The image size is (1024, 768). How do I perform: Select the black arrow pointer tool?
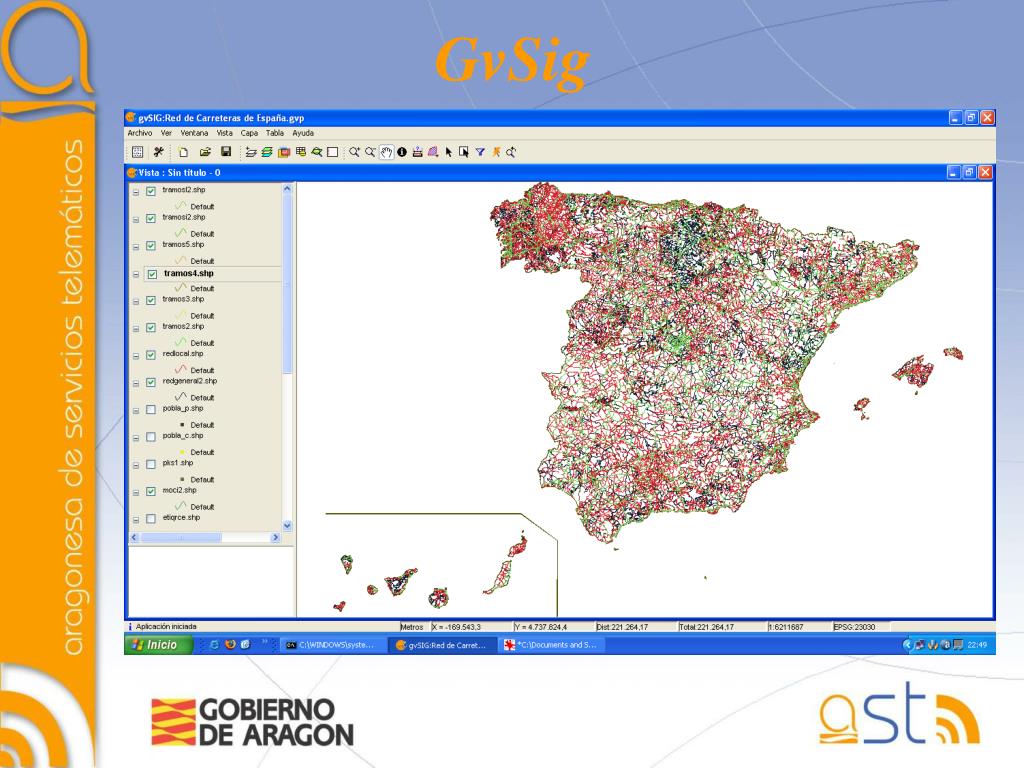coord(449,152)
